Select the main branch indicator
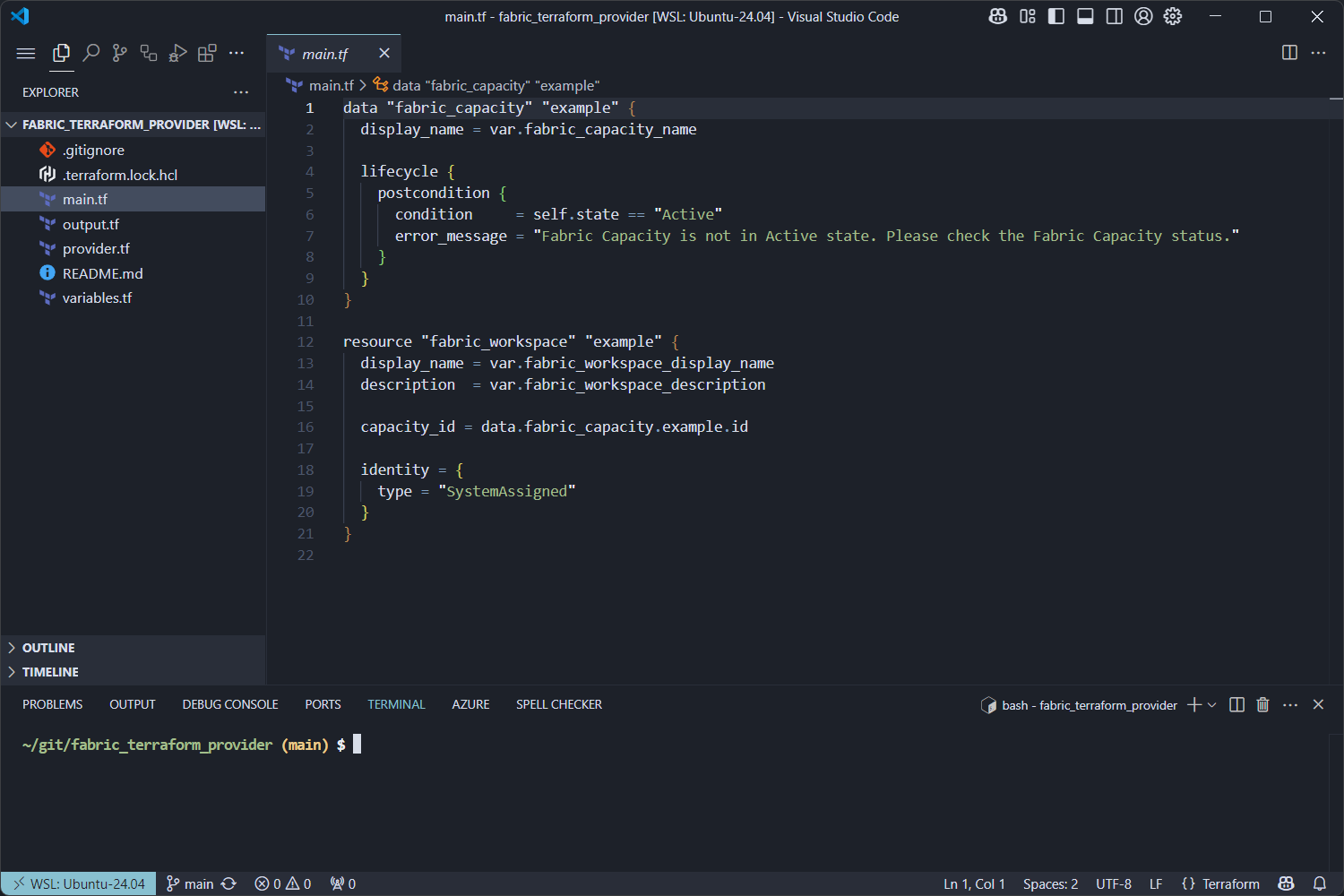Screen dimensions: 1344x896 click(193, 883)
